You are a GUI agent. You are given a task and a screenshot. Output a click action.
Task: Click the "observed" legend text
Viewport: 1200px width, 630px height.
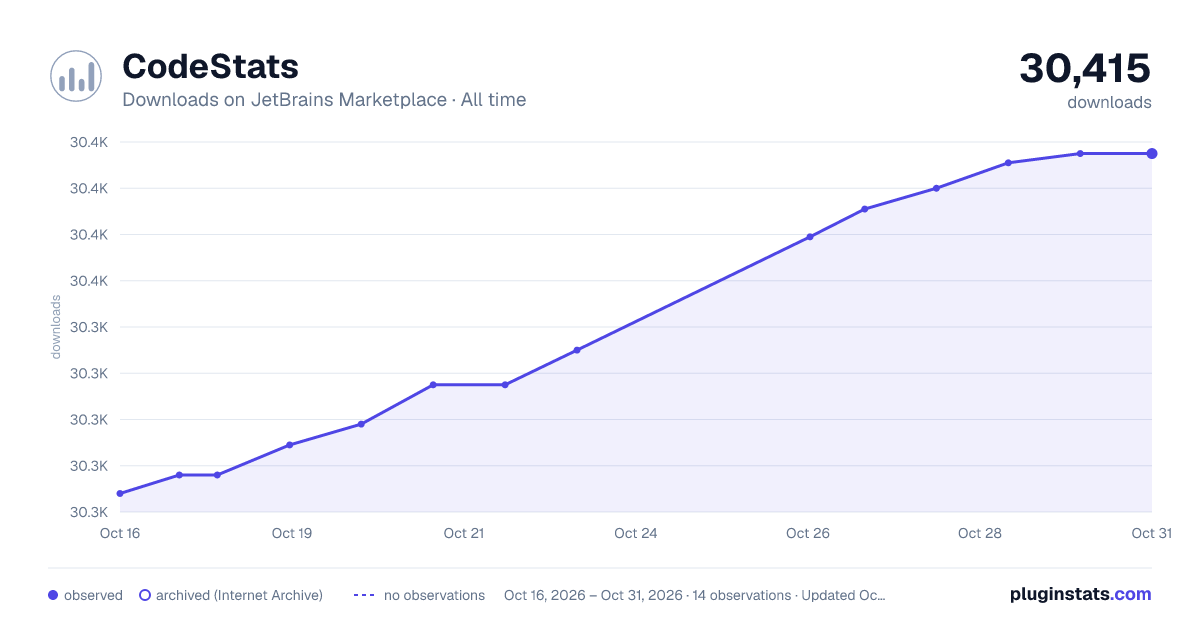pyautogui.click(x=93, y=595)
